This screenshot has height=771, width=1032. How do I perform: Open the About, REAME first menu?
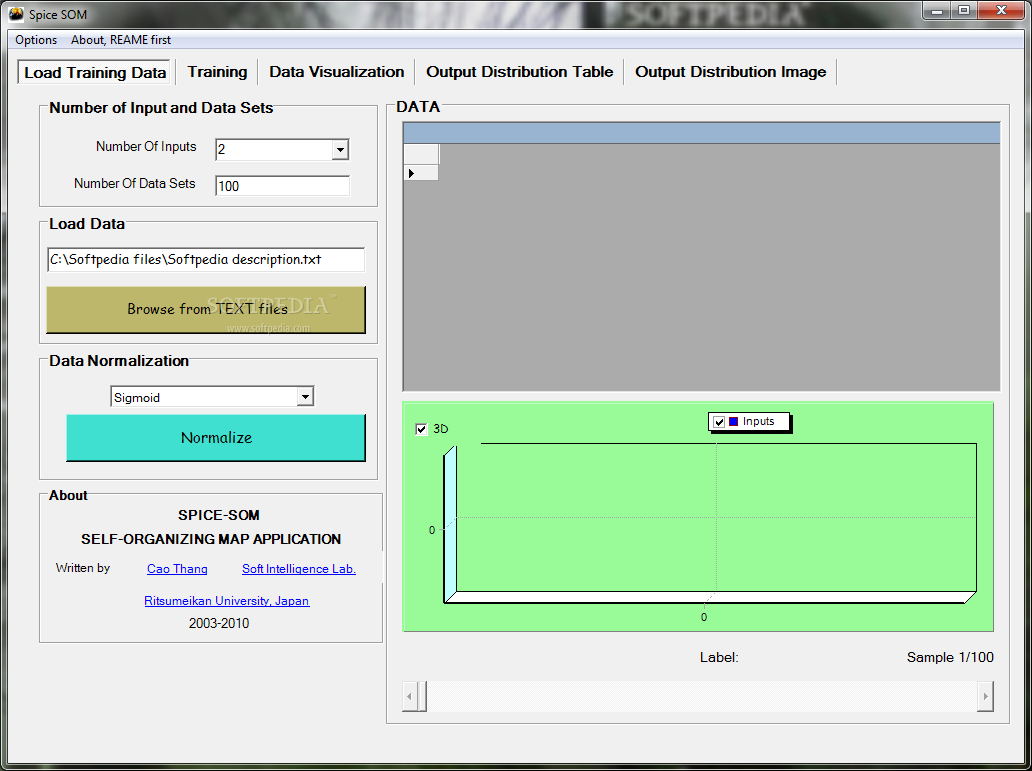click(121, 40)
